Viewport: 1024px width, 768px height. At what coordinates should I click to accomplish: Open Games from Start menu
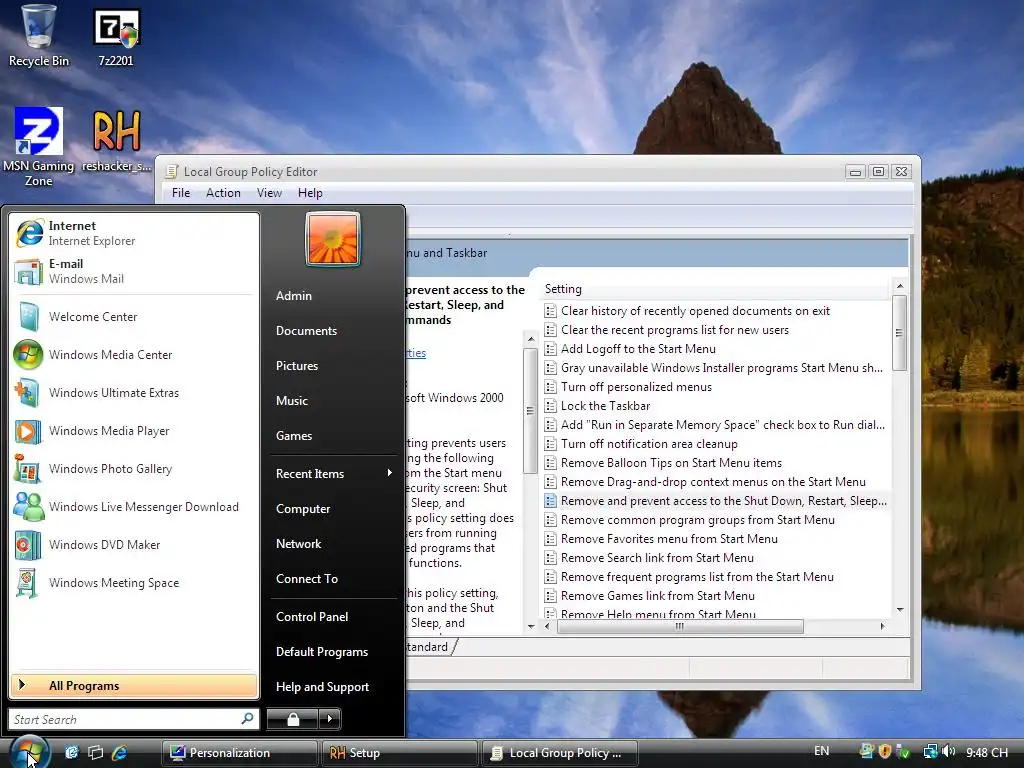[x=294, y=436]
